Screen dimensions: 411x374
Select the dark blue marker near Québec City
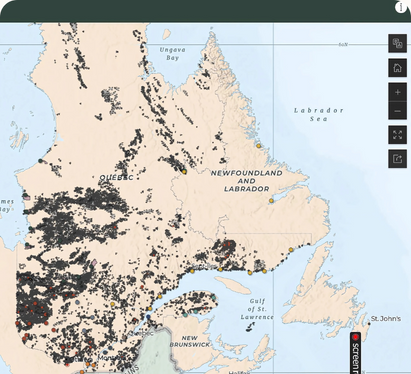click(x=148, y=317)
